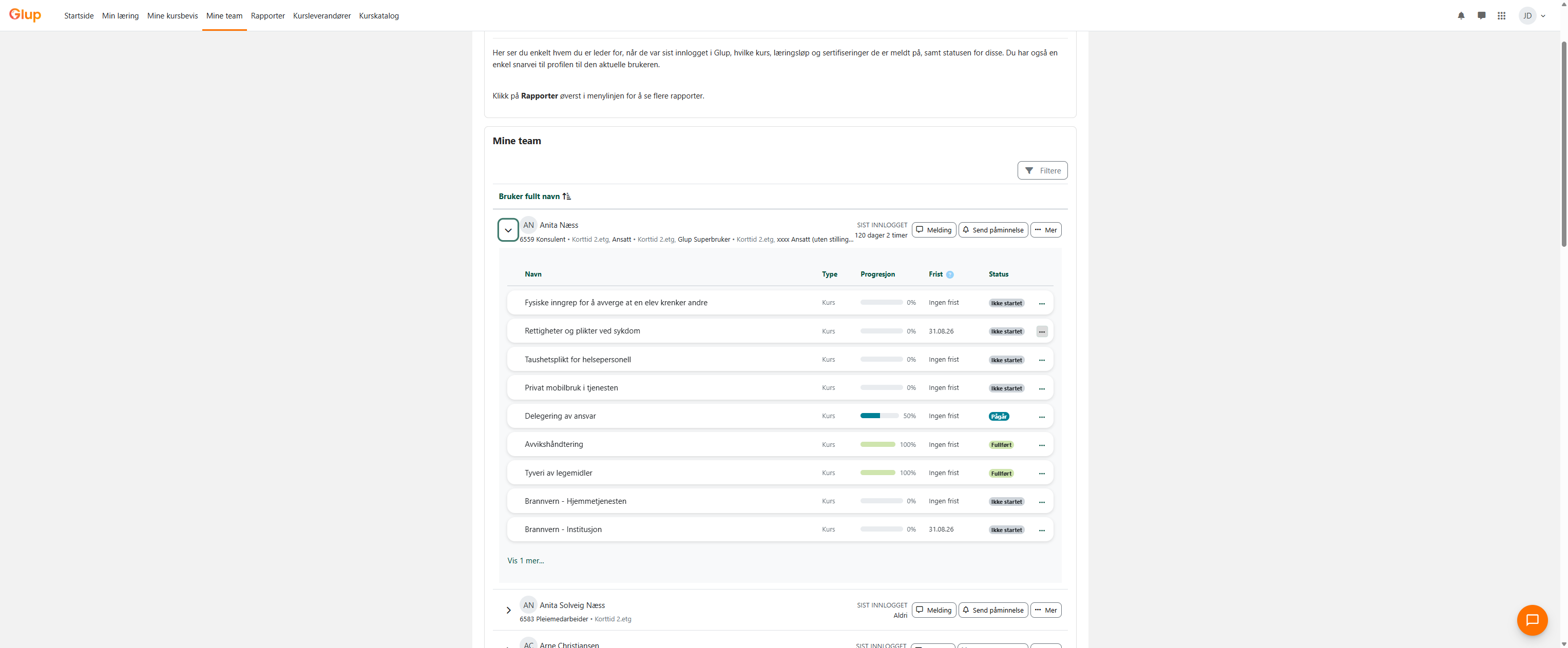Screen dimensions: 1568x648
Task: Open three-dot menu for Tyveri av legemidler
Action: tap(1042, 474)
